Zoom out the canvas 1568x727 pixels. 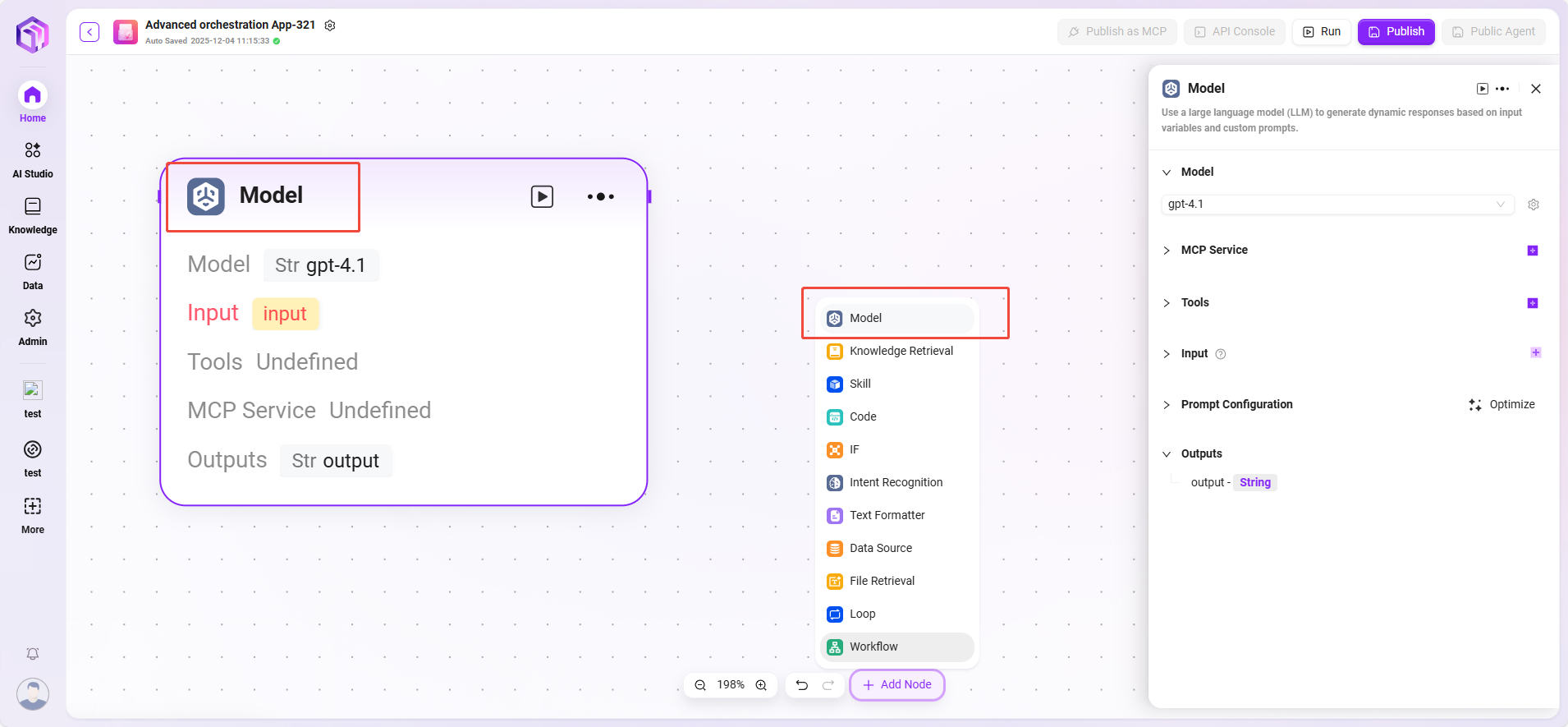[x=700, y=685]
